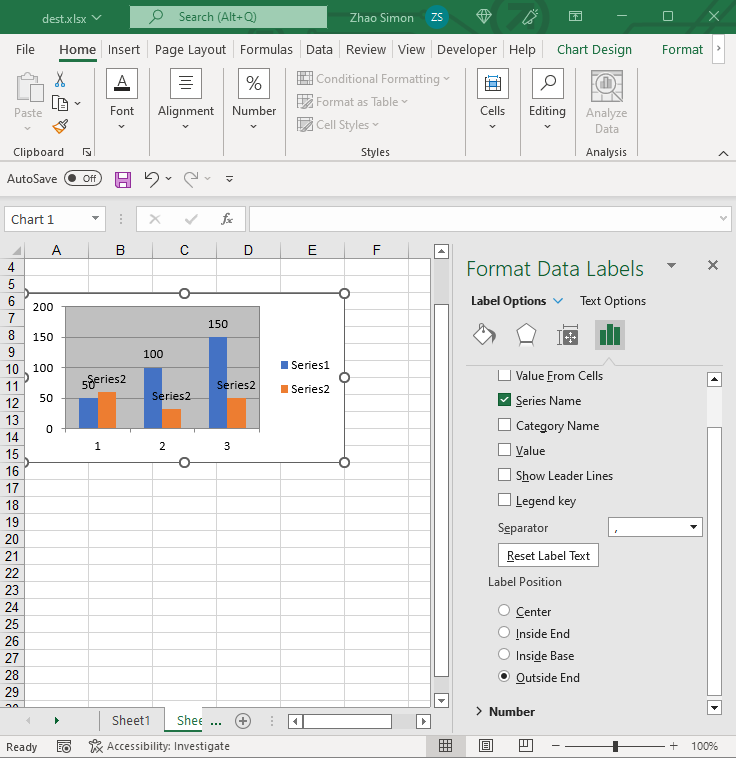This screenshot has height=758, width=736.
Task: Open the Effects pentagon icon tab
Action: pos(526,335)
